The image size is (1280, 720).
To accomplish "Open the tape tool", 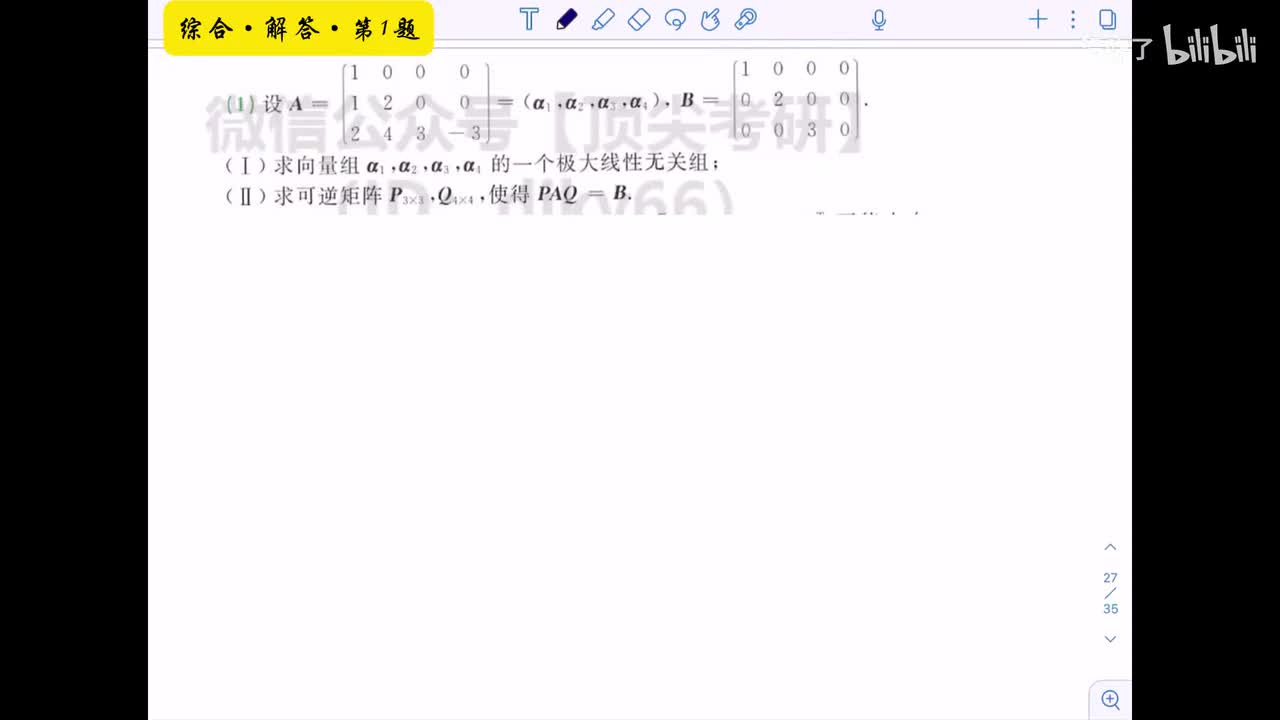I will (x=745, y=19).
